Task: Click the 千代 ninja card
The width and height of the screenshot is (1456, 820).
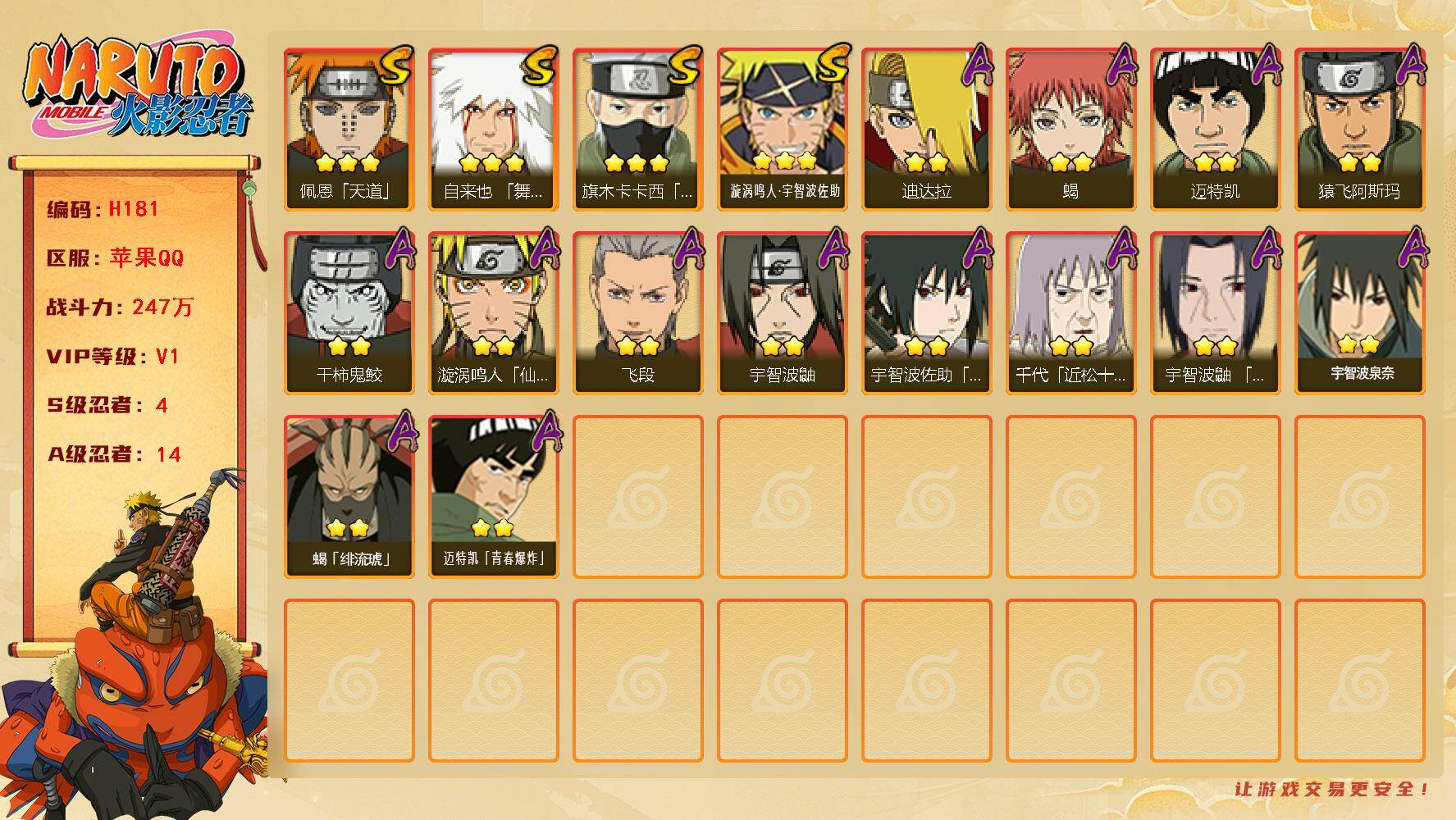Action: click(1071, 313)
